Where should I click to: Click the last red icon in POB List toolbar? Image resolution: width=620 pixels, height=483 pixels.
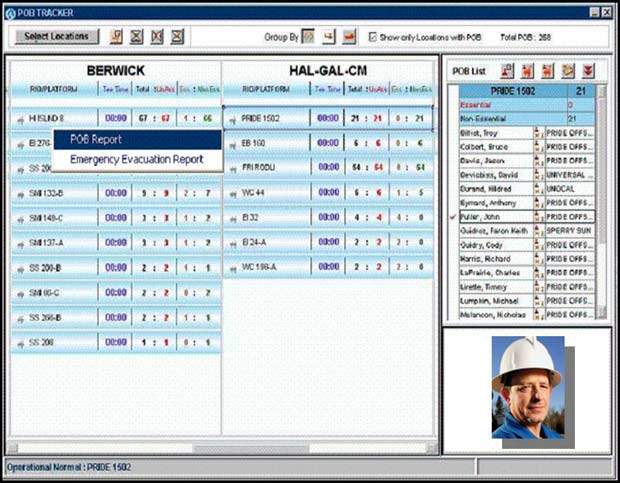click(588, 70)
